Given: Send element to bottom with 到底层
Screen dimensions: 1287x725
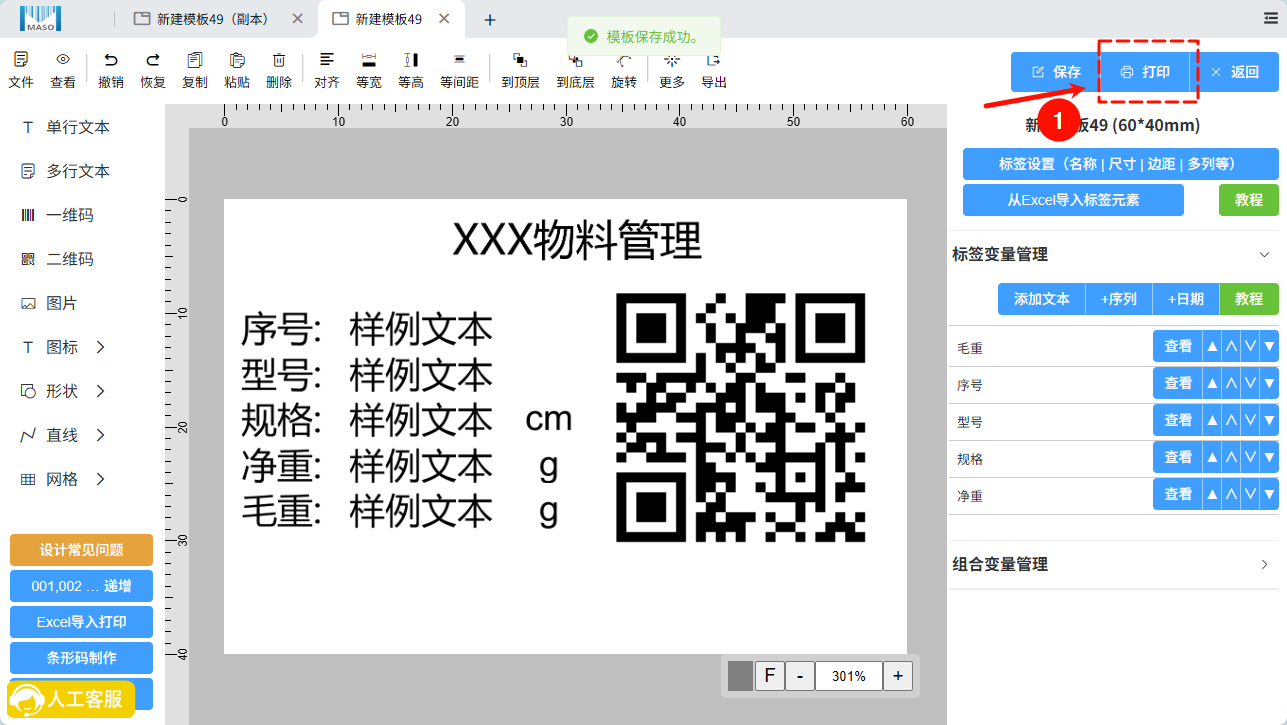Looking at the screenshot, I should (575, 70).
